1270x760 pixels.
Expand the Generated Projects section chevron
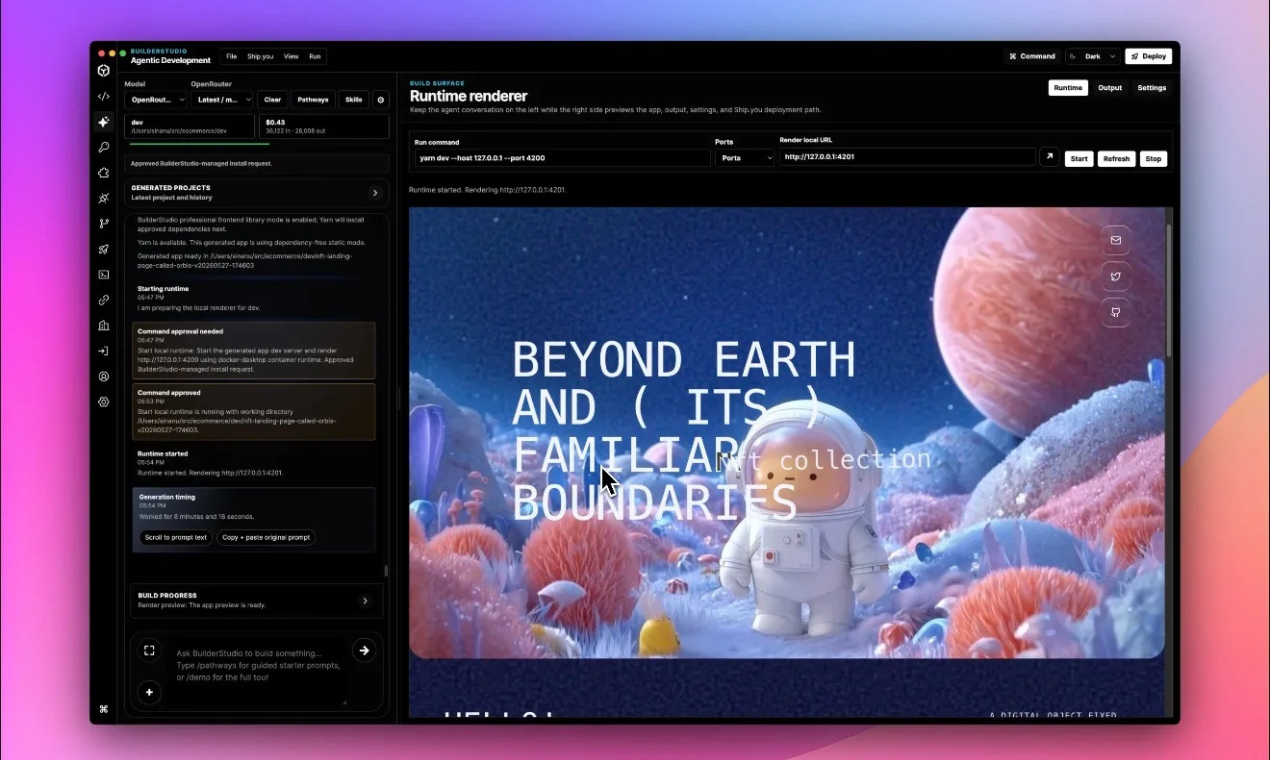pyautogui.click(x=375, y=193)
